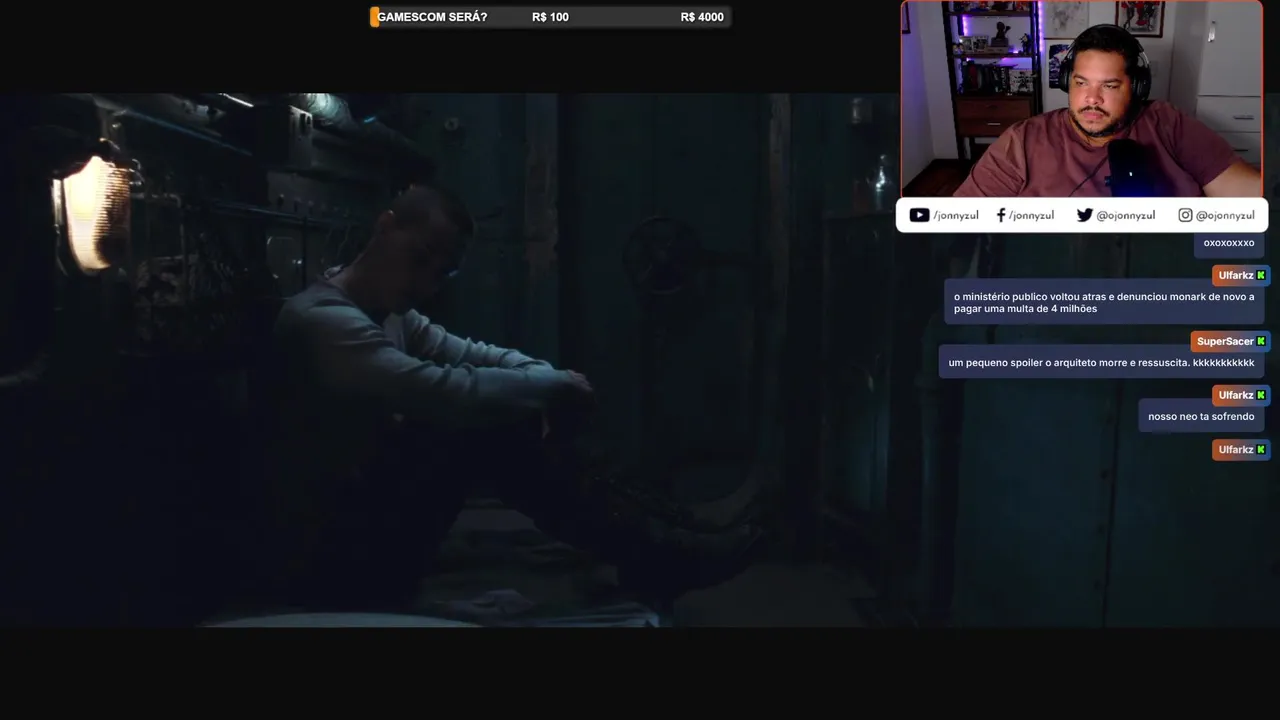Click the Instagram handle @ojonnyzul
Image resolution: width=1280 pixels, height=720 pixels.
click(1225, 215)
